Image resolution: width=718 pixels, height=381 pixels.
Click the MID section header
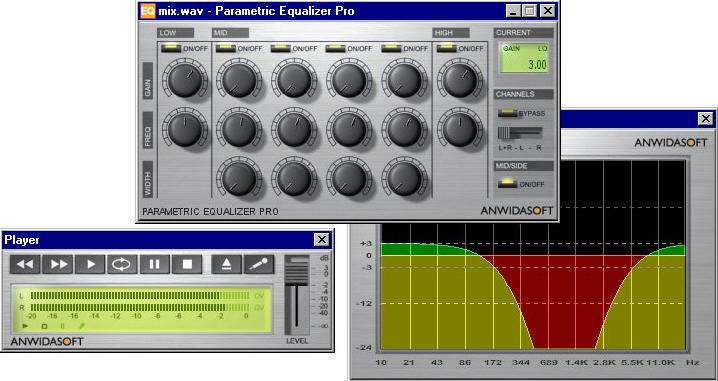coord(230,33)
